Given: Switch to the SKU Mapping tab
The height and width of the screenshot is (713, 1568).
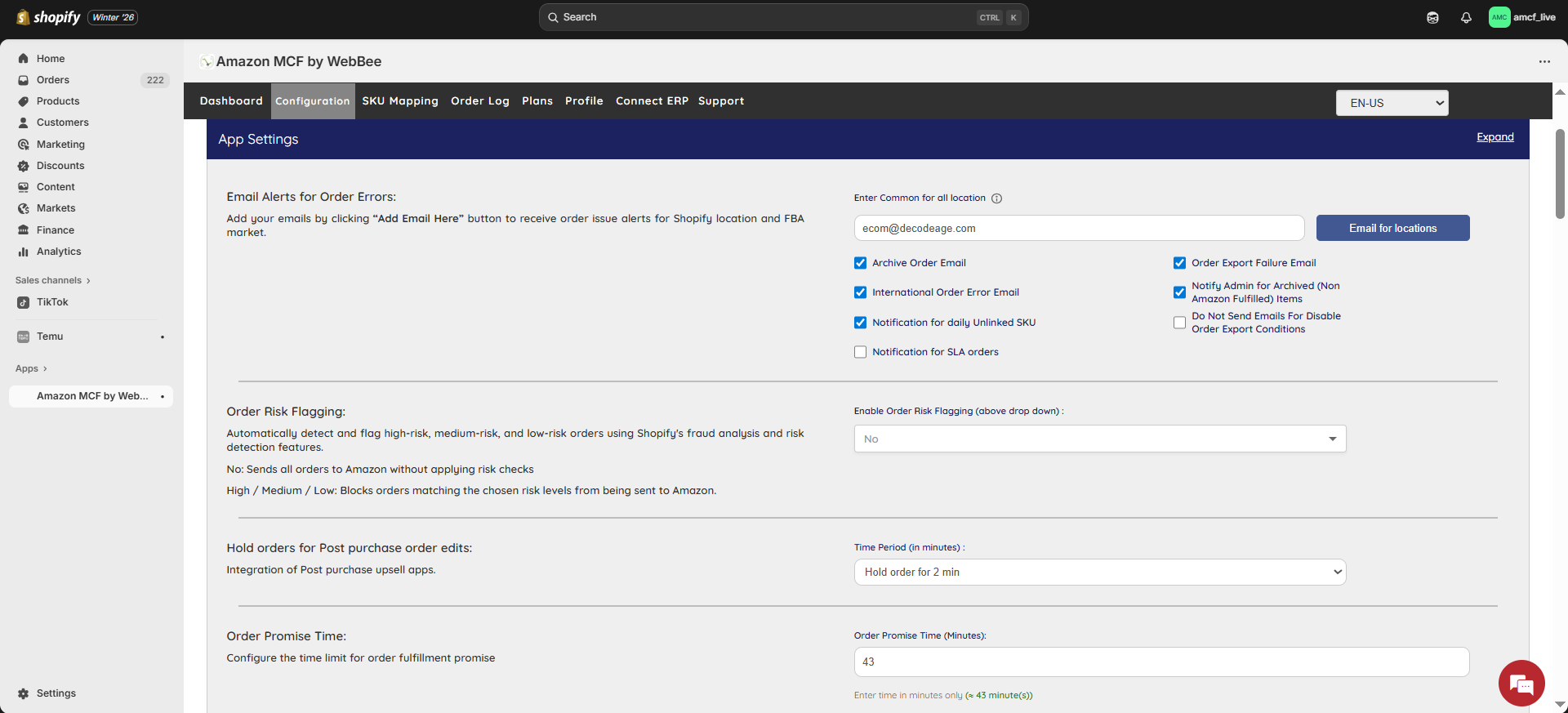Looking at the screenshot, I should 400,101.
